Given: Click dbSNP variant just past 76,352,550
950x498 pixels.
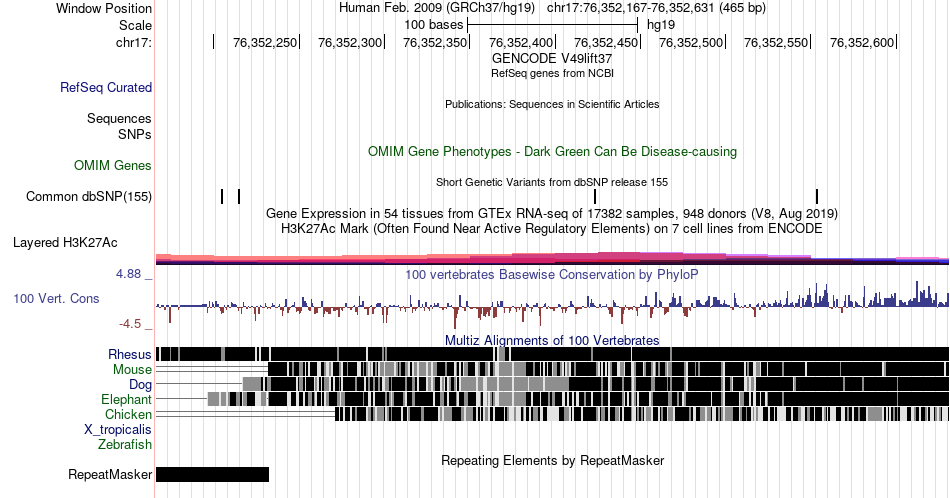Looking at the screenshot, I should [817, 196].
